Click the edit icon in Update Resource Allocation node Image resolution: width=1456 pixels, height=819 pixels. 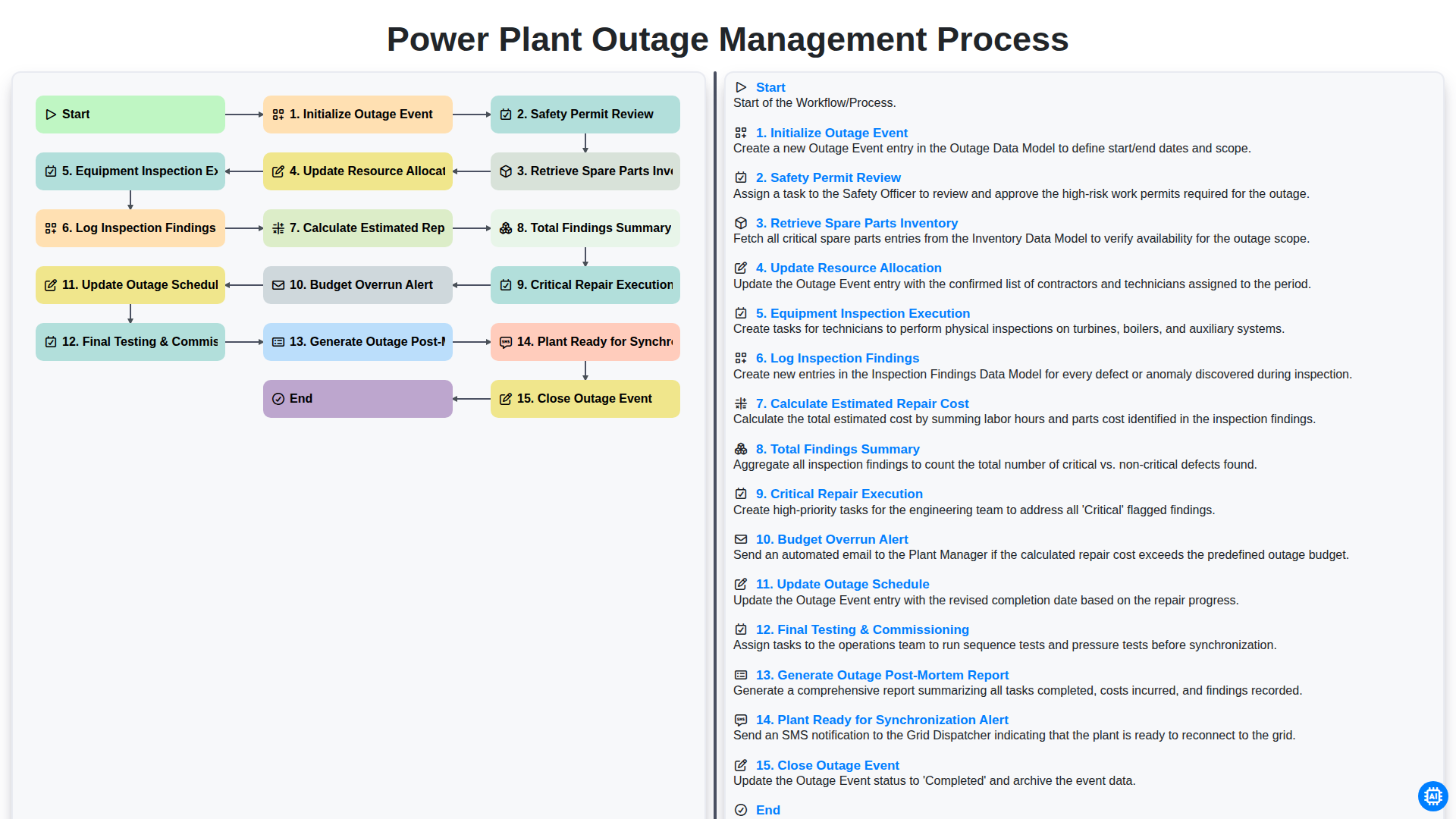278,171
